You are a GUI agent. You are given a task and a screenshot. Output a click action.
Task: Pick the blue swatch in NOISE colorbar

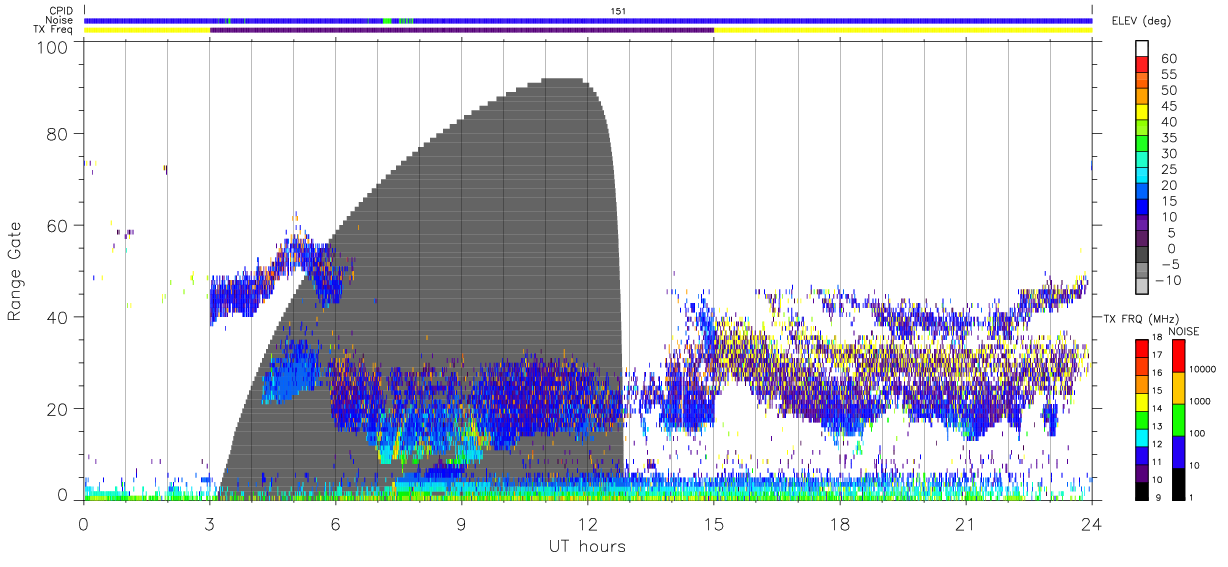coord(1177,450)
